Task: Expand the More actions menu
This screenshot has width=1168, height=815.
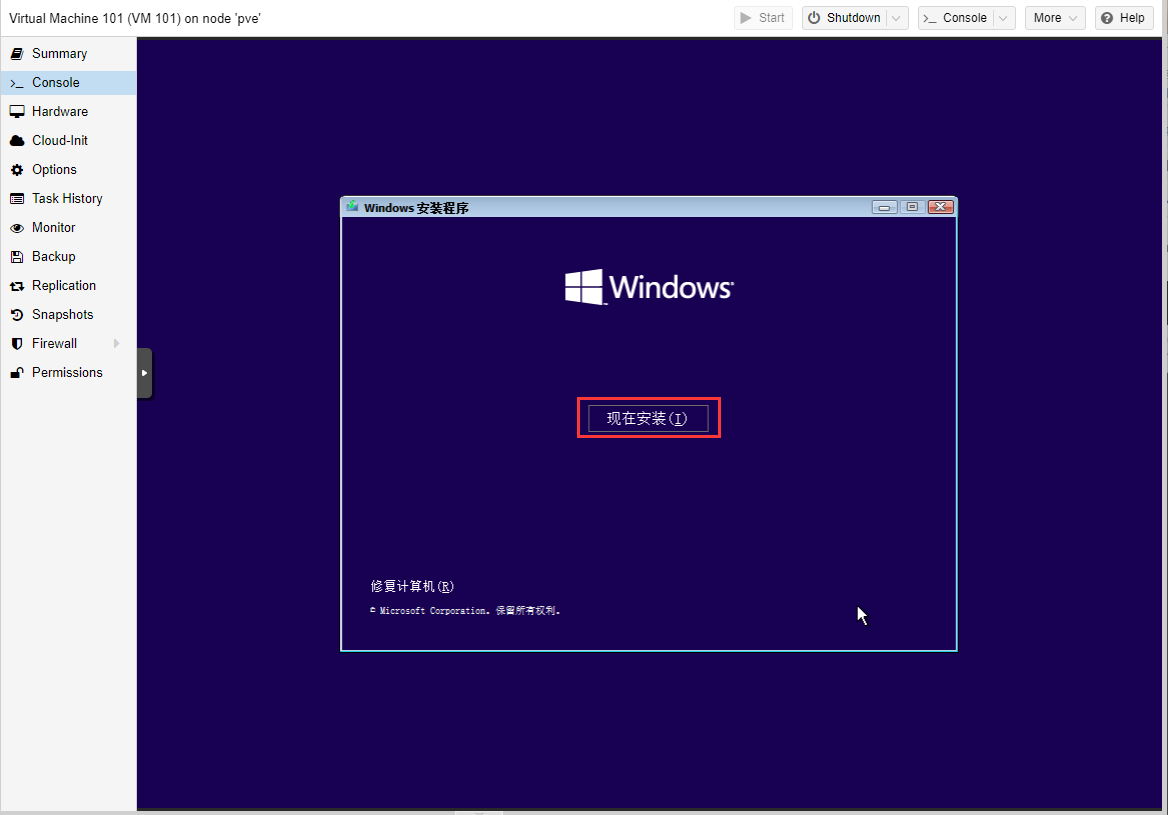Action: pos(1055,18)
